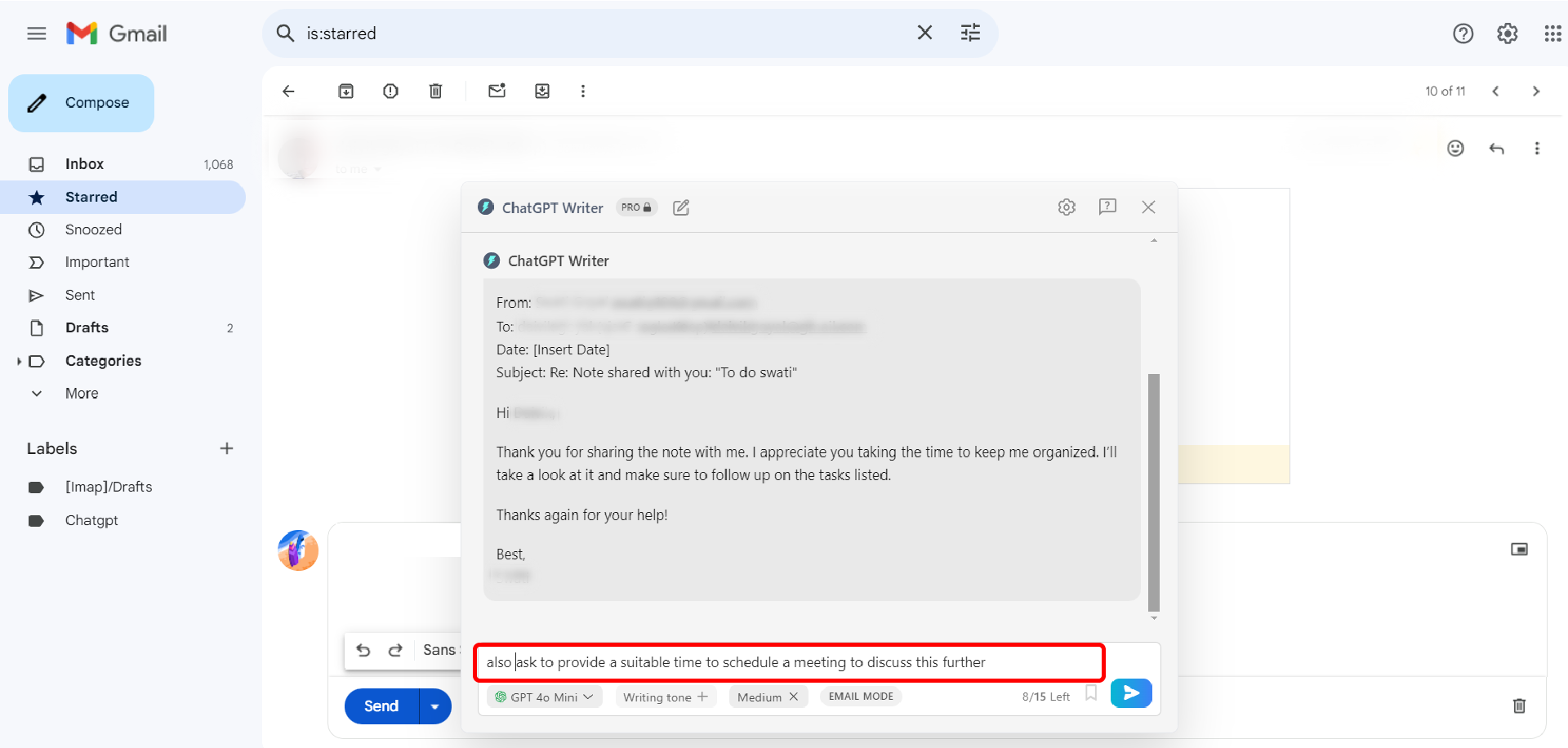Open Google apps grid
The image size is (1568, 748).
coord(1552,33)
